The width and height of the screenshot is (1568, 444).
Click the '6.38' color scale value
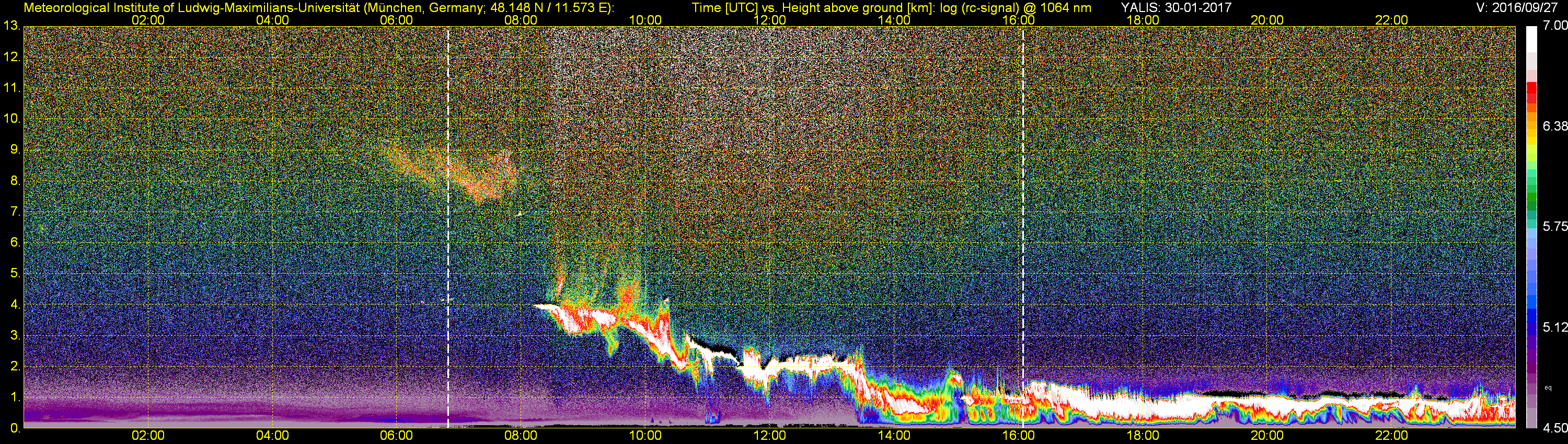(1555, 126)
